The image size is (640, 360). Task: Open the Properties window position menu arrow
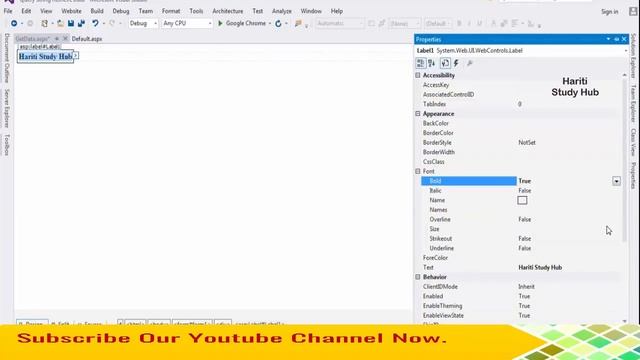point(608,39)
